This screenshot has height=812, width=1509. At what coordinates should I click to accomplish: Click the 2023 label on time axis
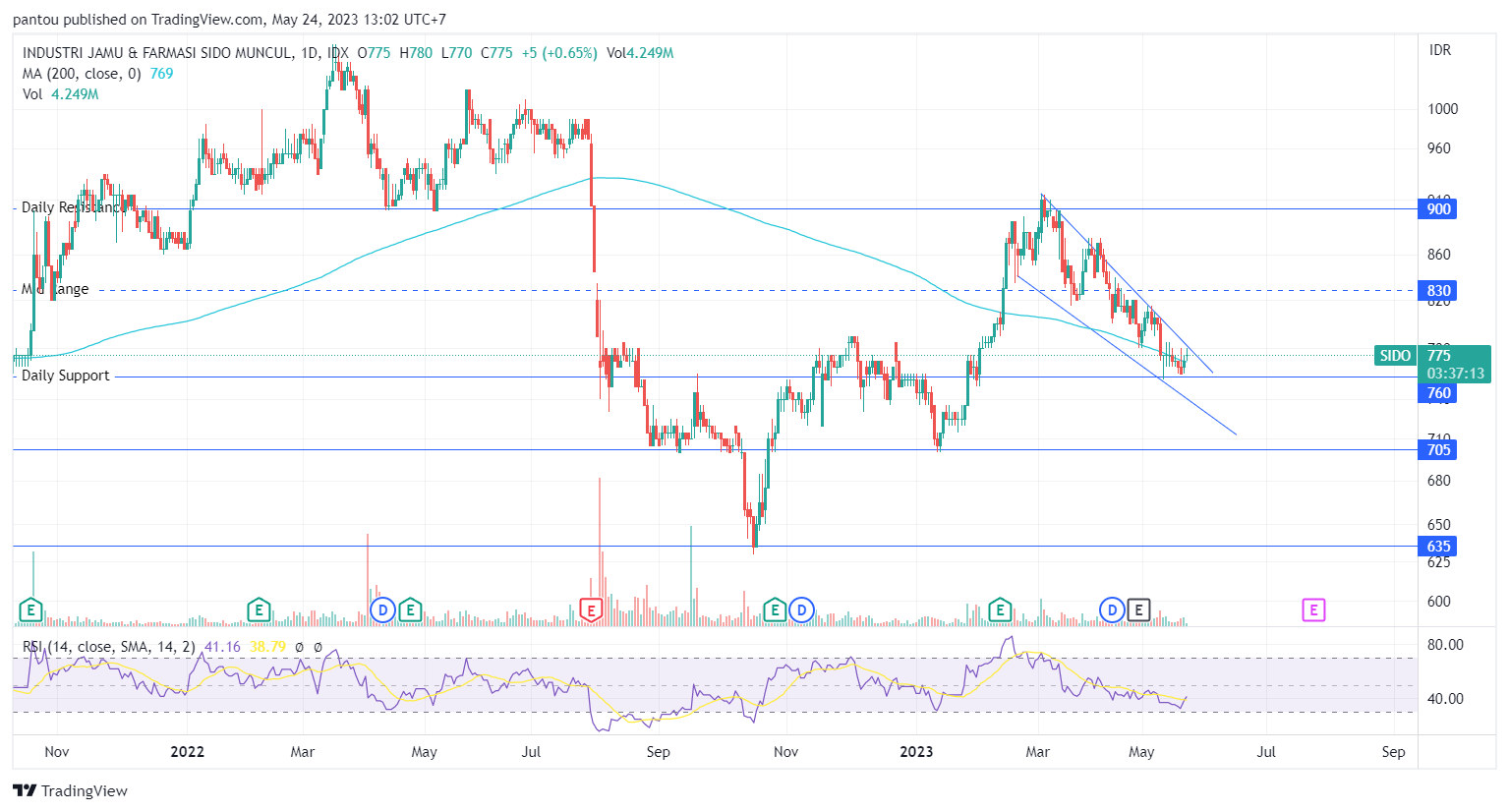click(916, 752)
